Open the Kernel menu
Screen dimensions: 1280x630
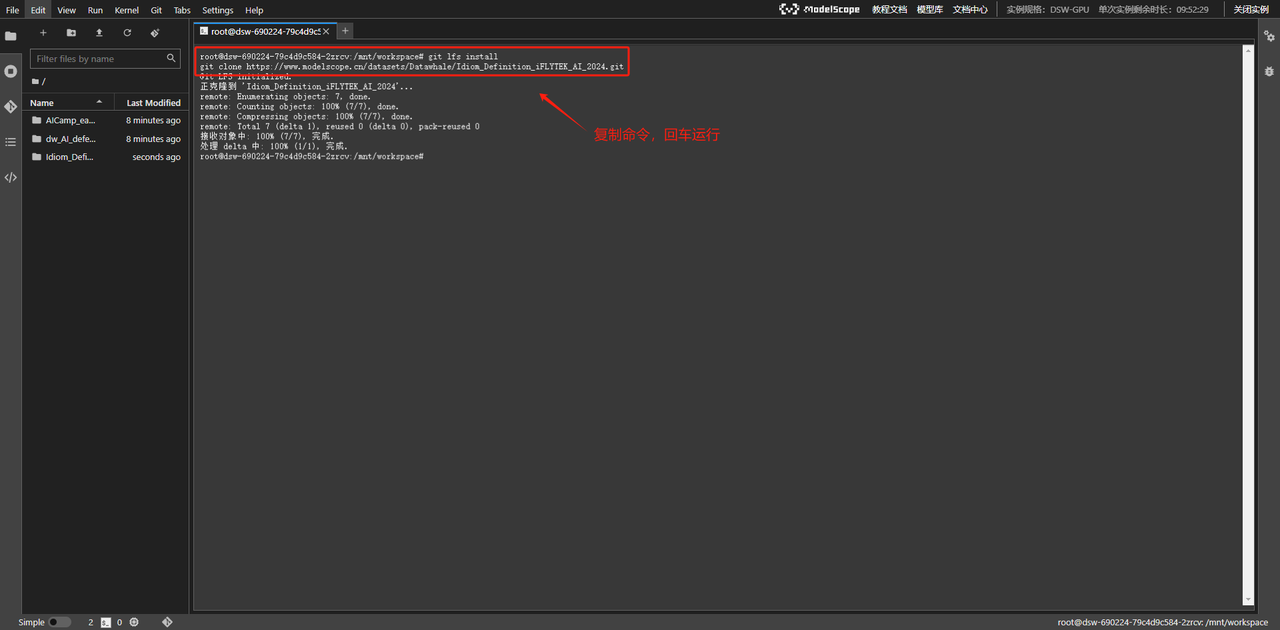point(127,10)
